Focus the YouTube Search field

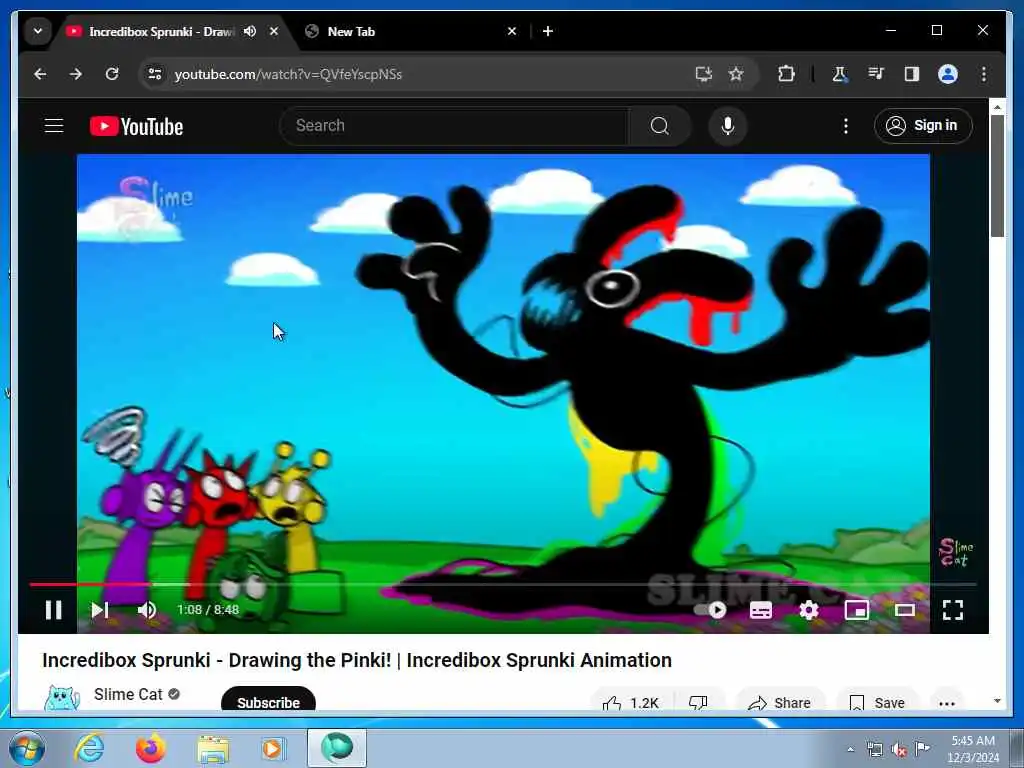click(x=454, y=125)
